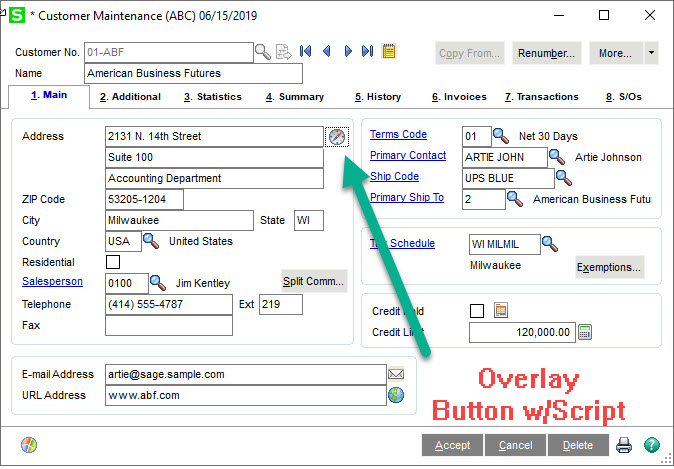
Task: Click the address field showing Suite 100
Action: click(214, 157)
